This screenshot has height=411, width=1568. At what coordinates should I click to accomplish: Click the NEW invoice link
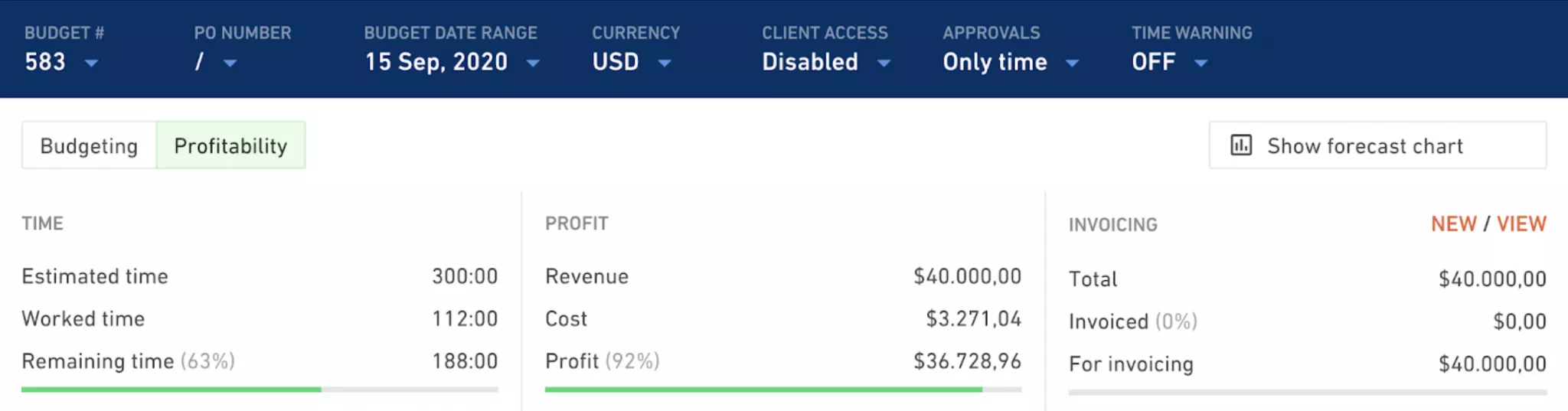pyautogui.click(x=1454, y=224)
